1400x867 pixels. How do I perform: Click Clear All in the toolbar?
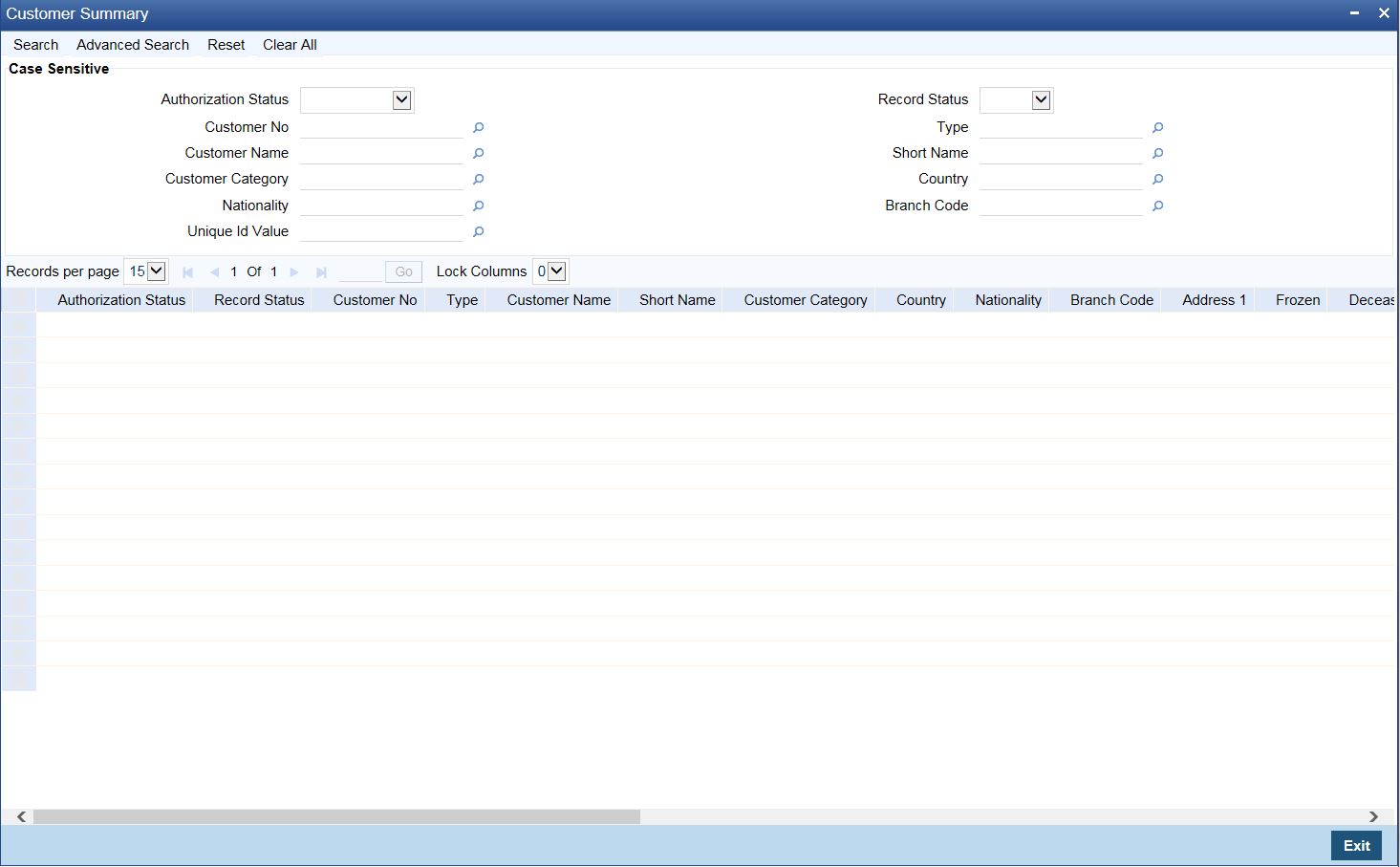click(x=290, y=45)
